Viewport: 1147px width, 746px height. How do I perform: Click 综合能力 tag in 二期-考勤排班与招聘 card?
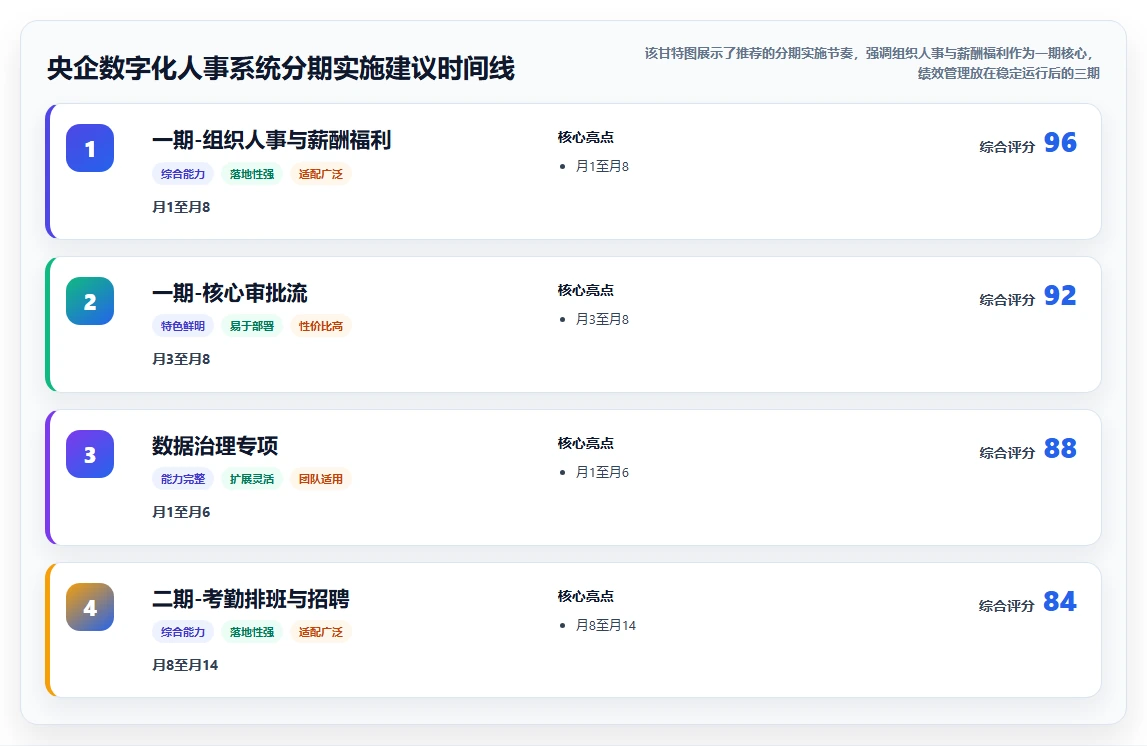tap(183, 632)
